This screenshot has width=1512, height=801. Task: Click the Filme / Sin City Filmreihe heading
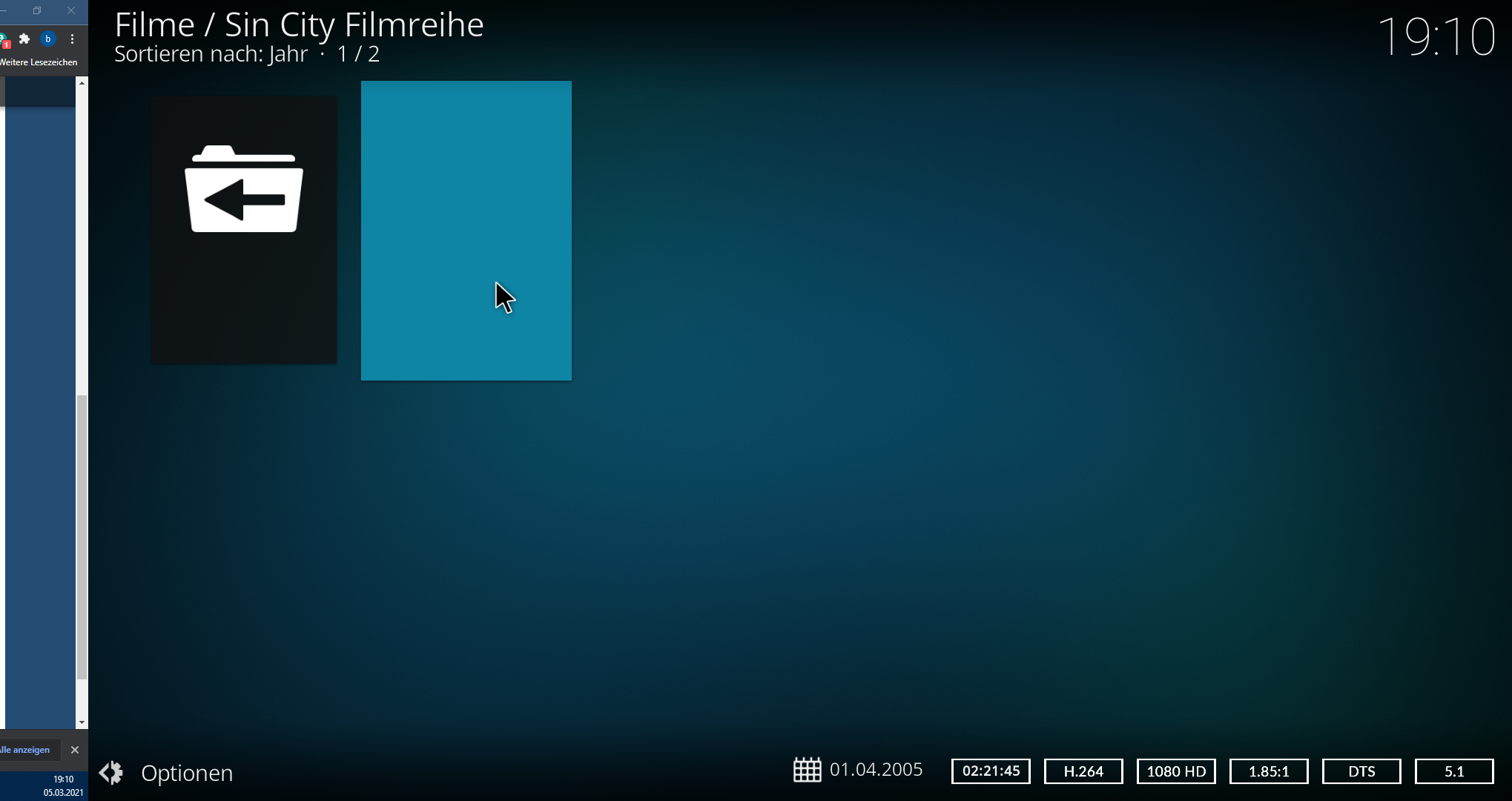coord(299,25)
